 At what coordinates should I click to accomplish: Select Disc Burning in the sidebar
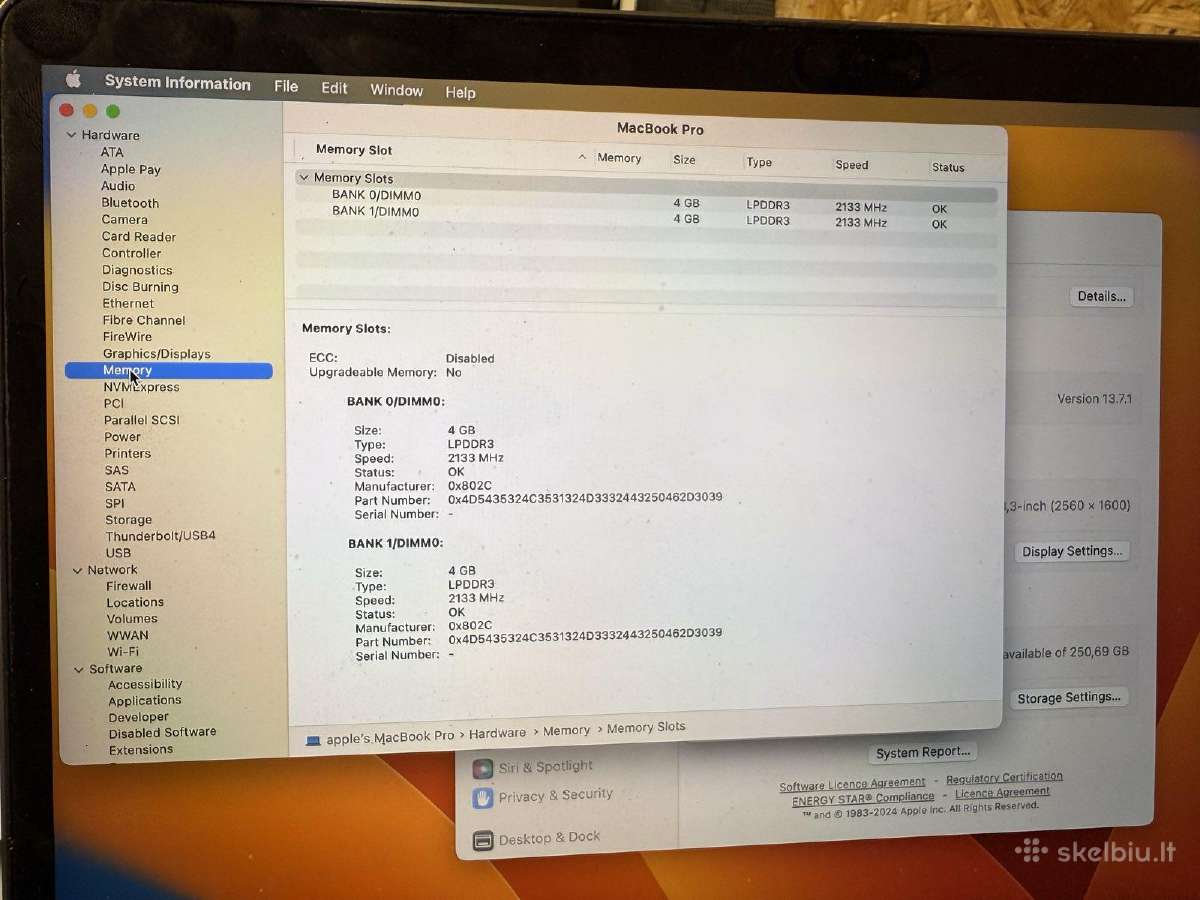coord(140,287)
